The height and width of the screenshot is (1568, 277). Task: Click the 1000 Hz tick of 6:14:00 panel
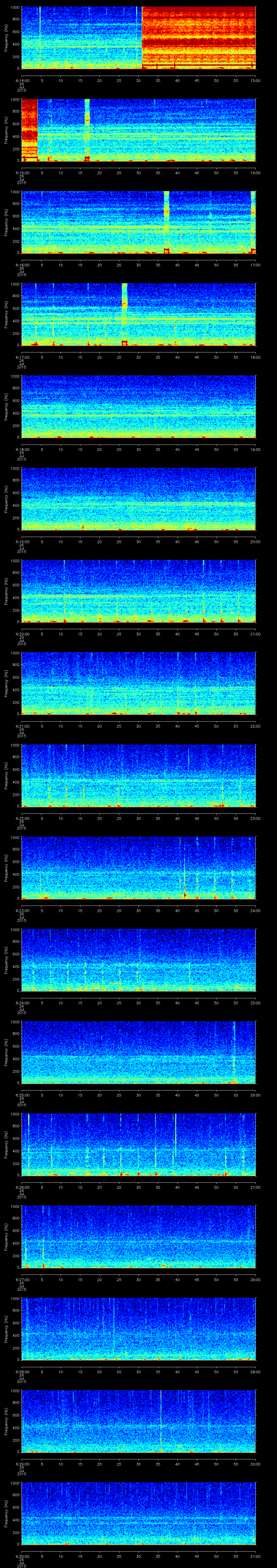tap(15, 7)
